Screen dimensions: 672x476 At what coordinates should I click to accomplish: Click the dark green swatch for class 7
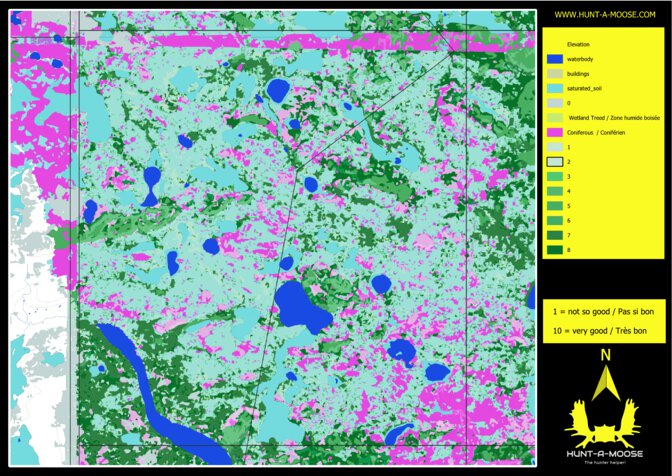(555, 235)
